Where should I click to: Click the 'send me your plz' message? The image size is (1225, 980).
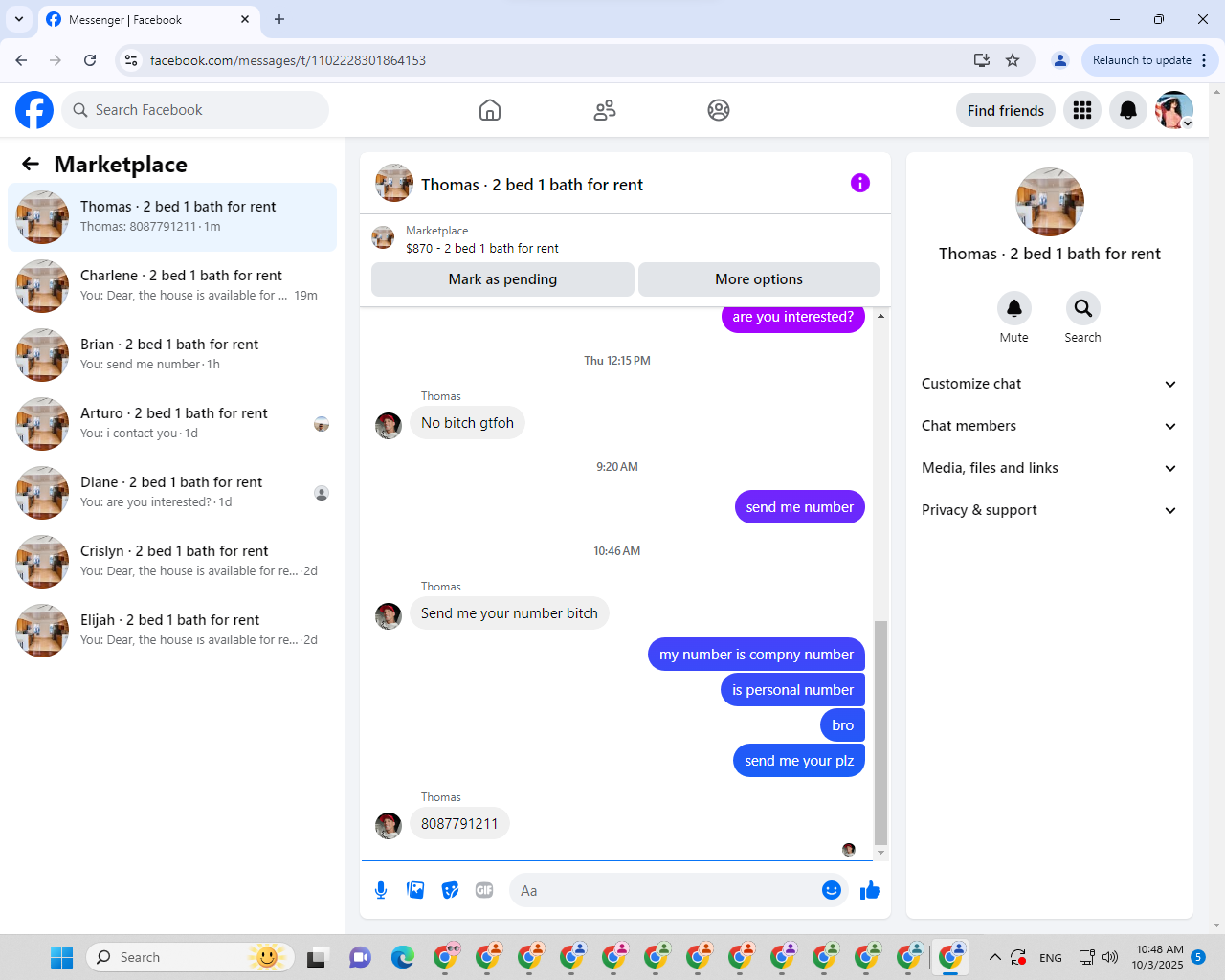pos(799,761)
